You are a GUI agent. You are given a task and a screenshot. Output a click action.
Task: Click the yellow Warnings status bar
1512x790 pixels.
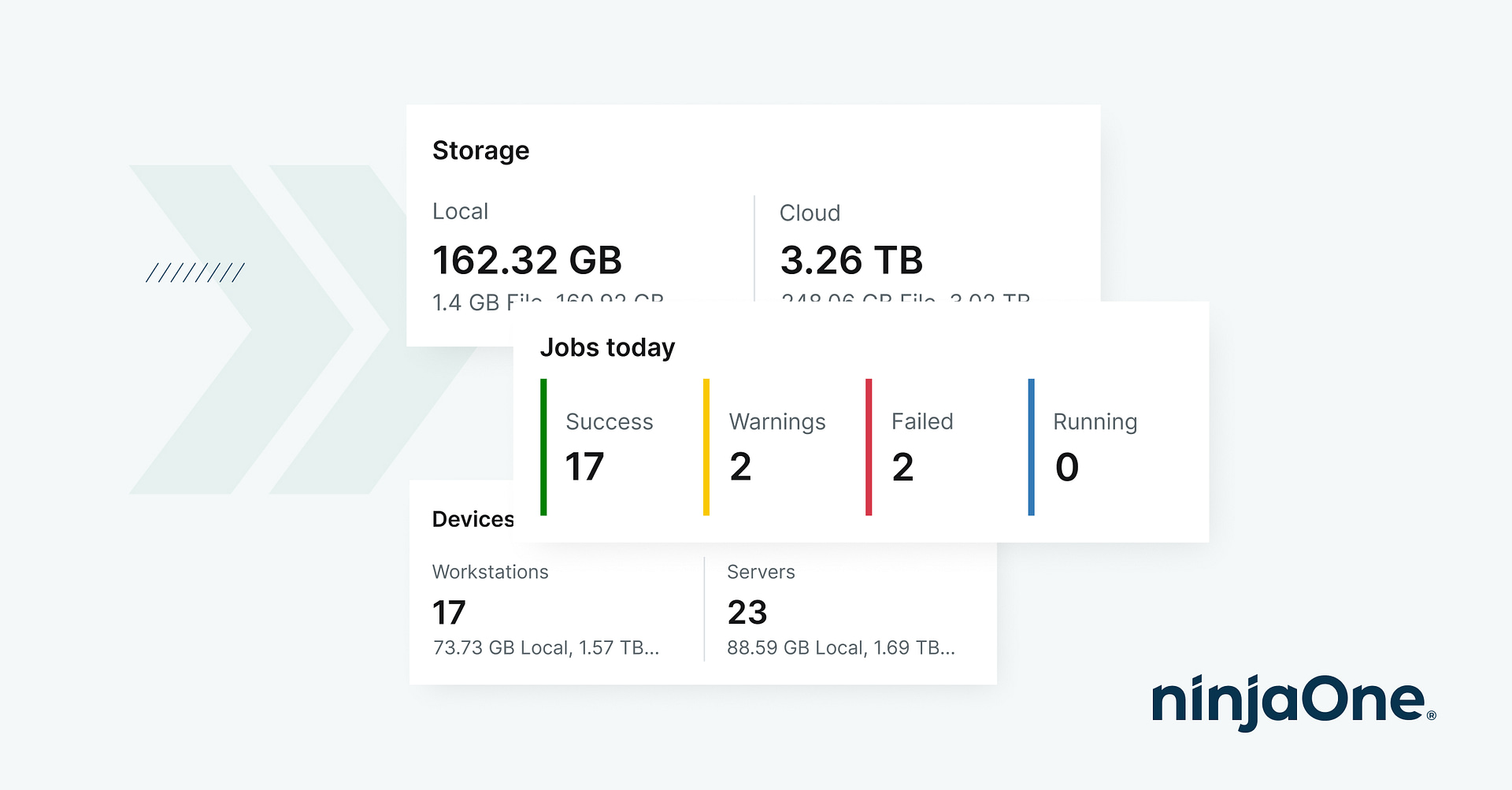(x=706, y=447)
